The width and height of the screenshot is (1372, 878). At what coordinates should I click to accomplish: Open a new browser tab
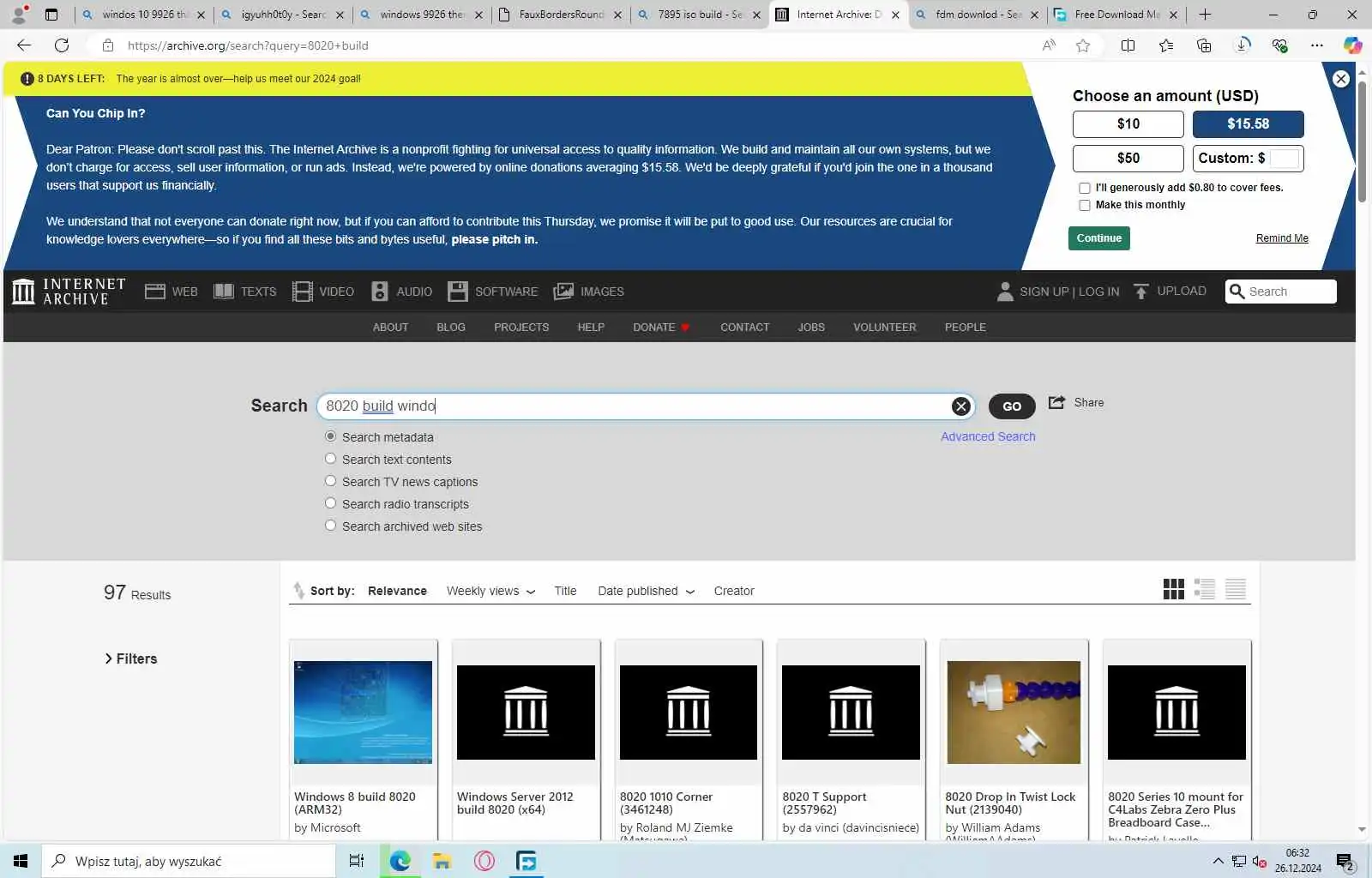1205,15
